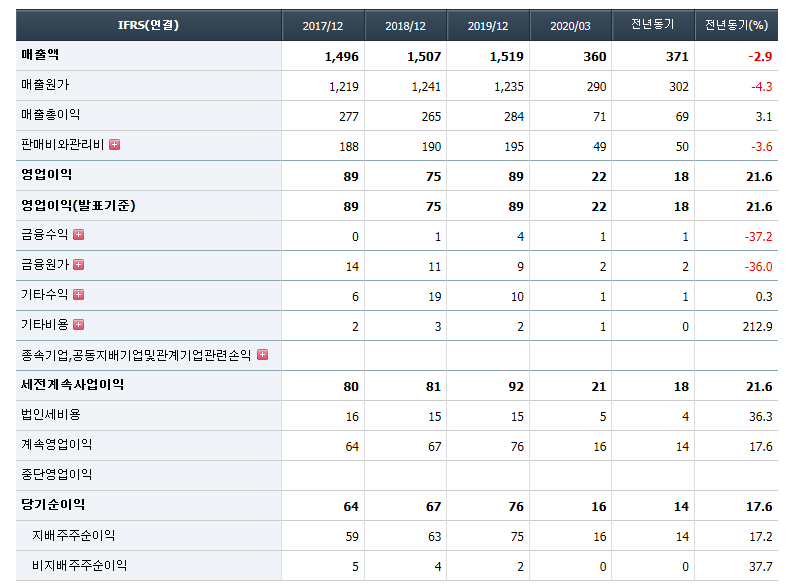Click the 매출원가 value 1,219

(344, 87)
